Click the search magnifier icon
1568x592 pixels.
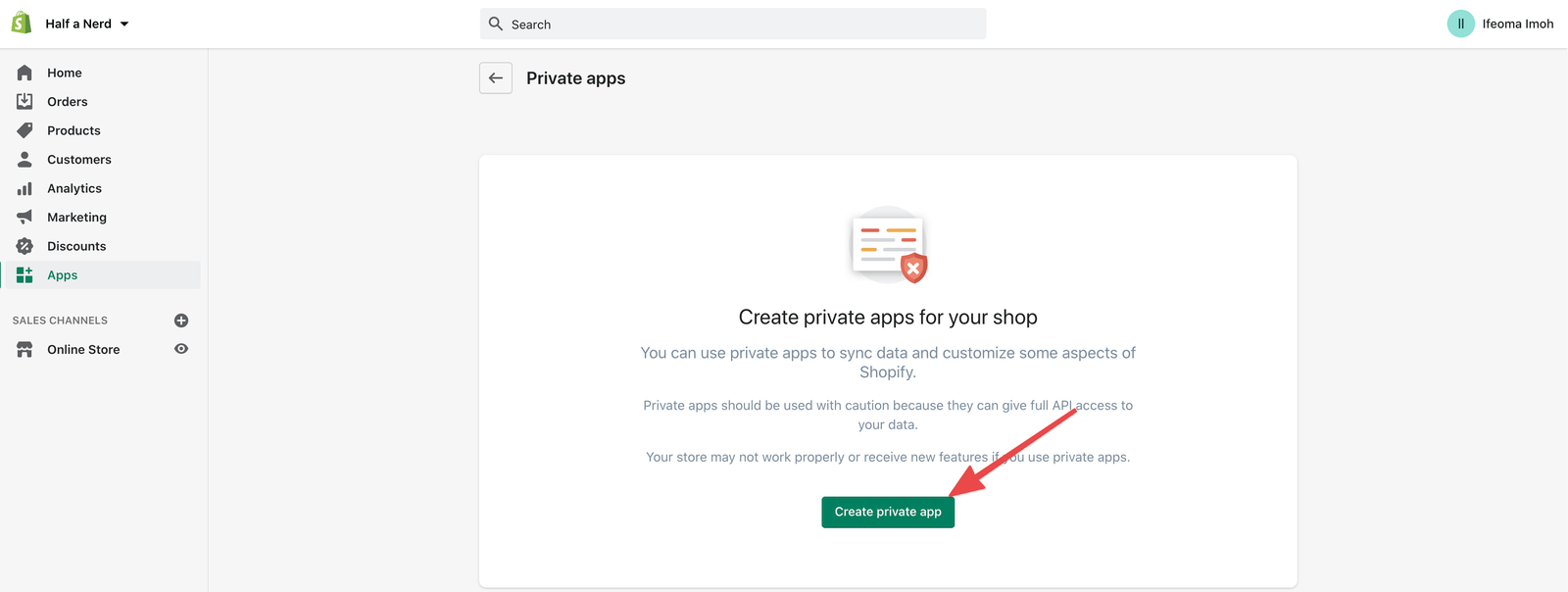point(496,24)
